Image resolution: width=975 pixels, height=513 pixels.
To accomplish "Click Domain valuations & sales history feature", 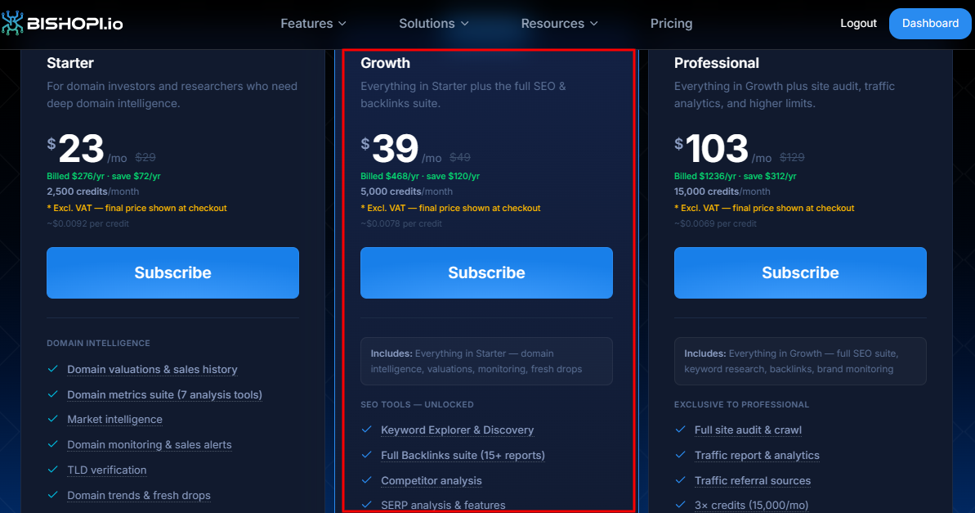I will coord(152,369).
